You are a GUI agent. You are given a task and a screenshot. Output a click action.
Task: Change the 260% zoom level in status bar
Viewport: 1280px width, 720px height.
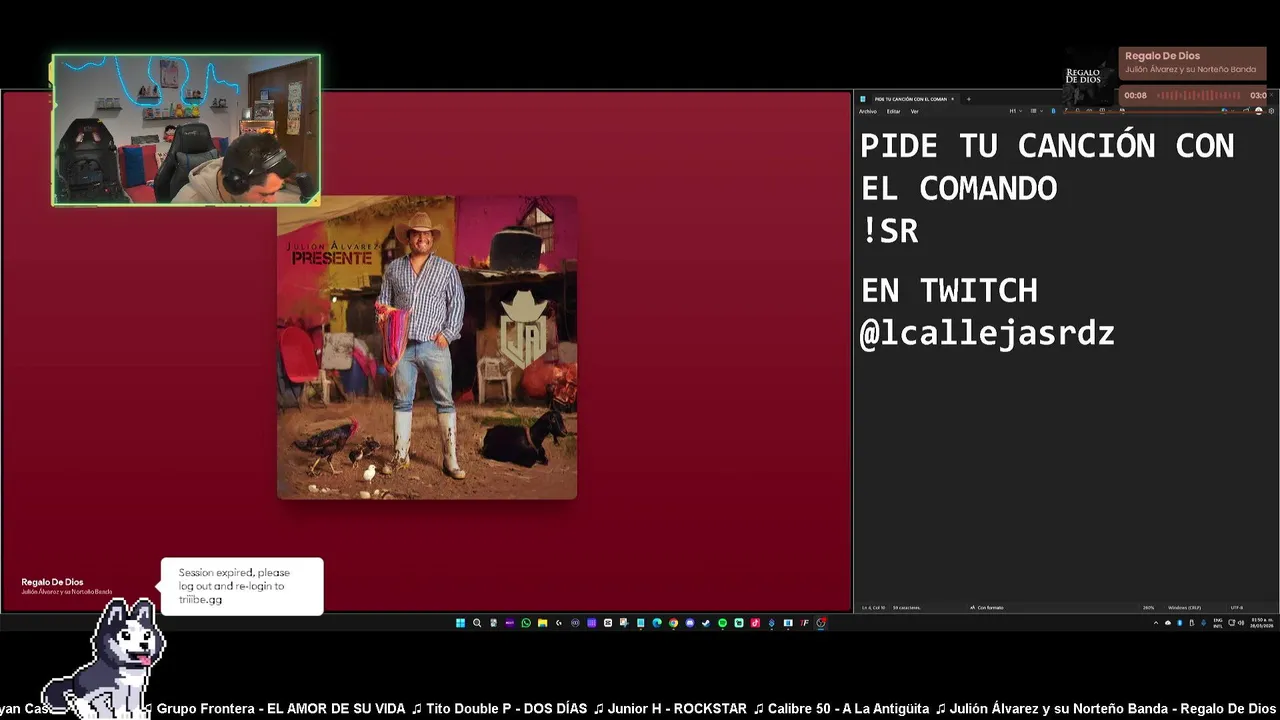(1149, 607)
